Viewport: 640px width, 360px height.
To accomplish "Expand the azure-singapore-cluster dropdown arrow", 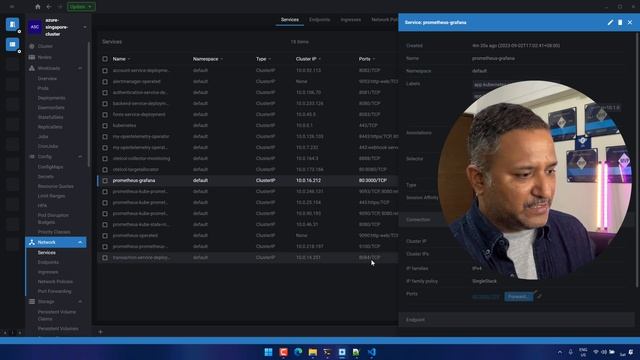I will click(x=85, y=27).
